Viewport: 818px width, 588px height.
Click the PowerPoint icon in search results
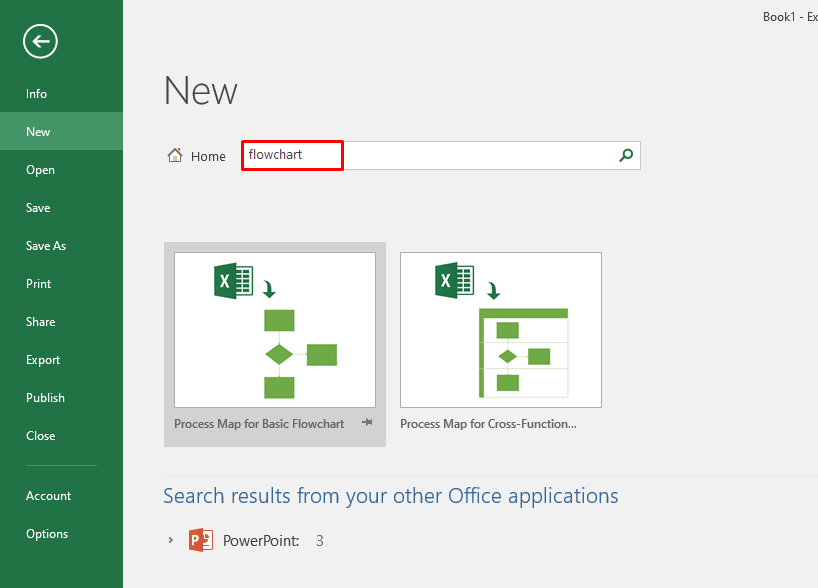pyautogui.click(x=201, y=539)
